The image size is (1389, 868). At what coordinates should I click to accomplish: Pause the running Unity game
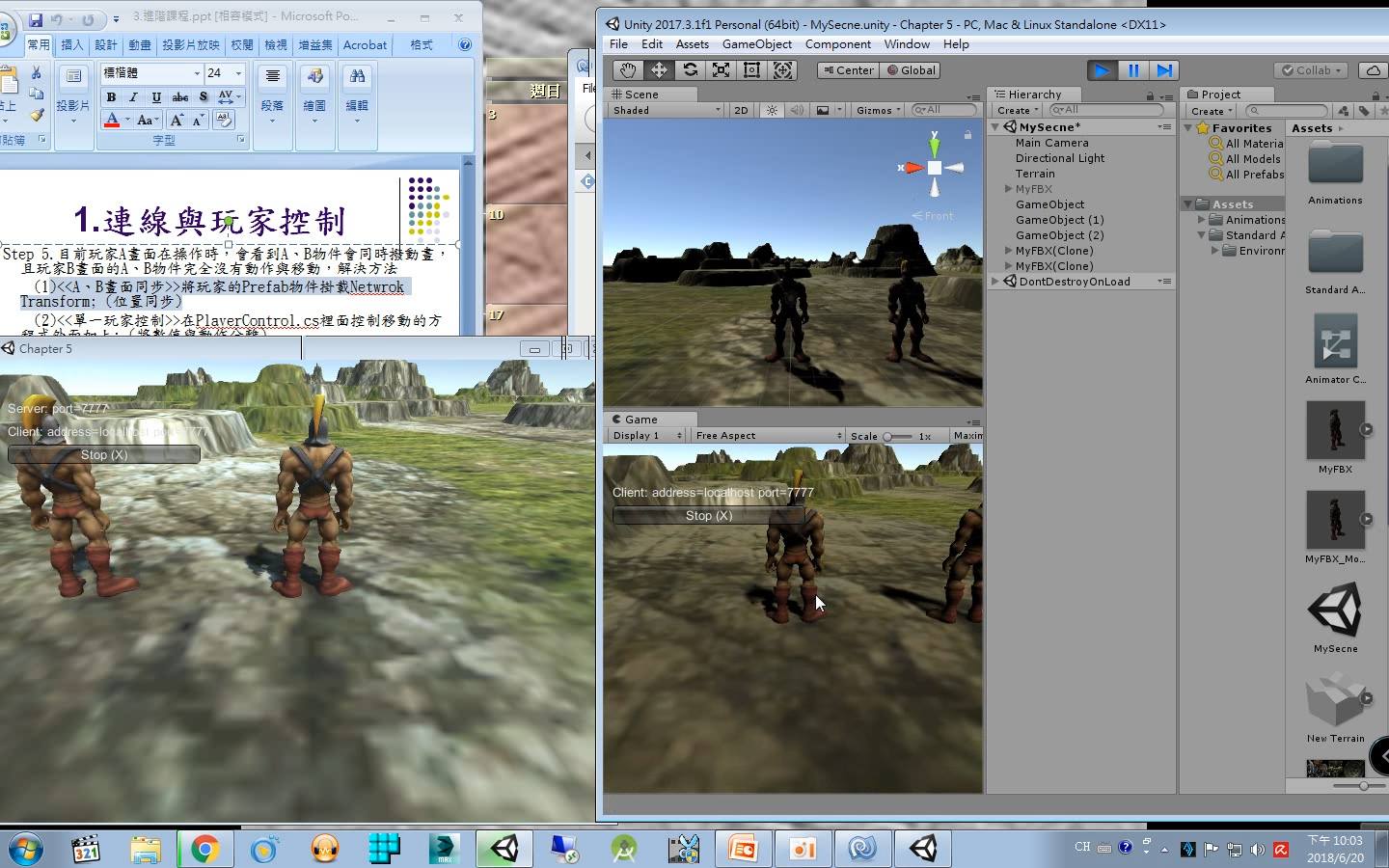point(1133,70)
